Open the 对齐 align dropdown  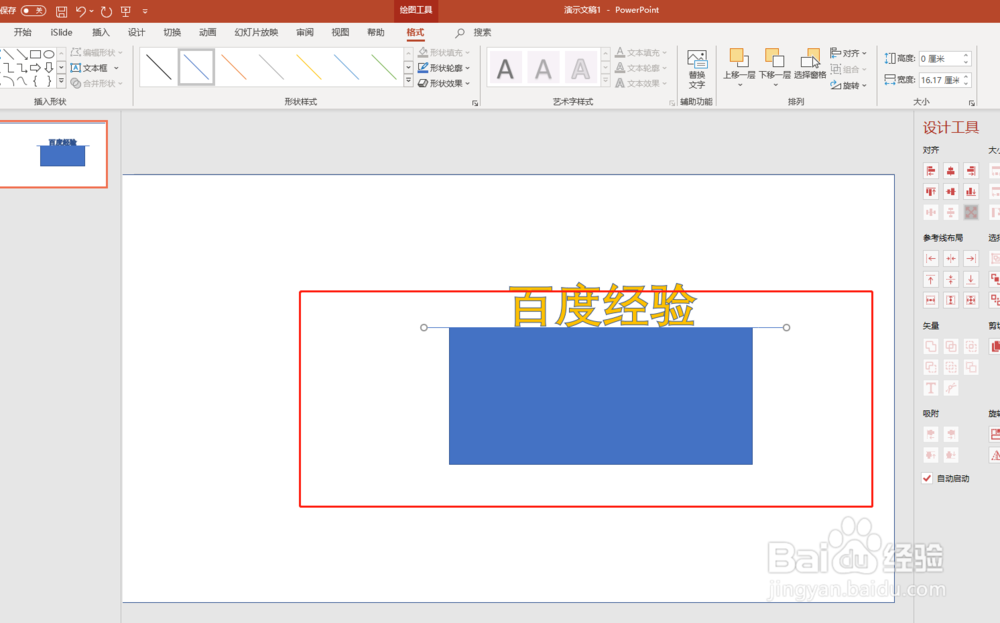(849, 53)
